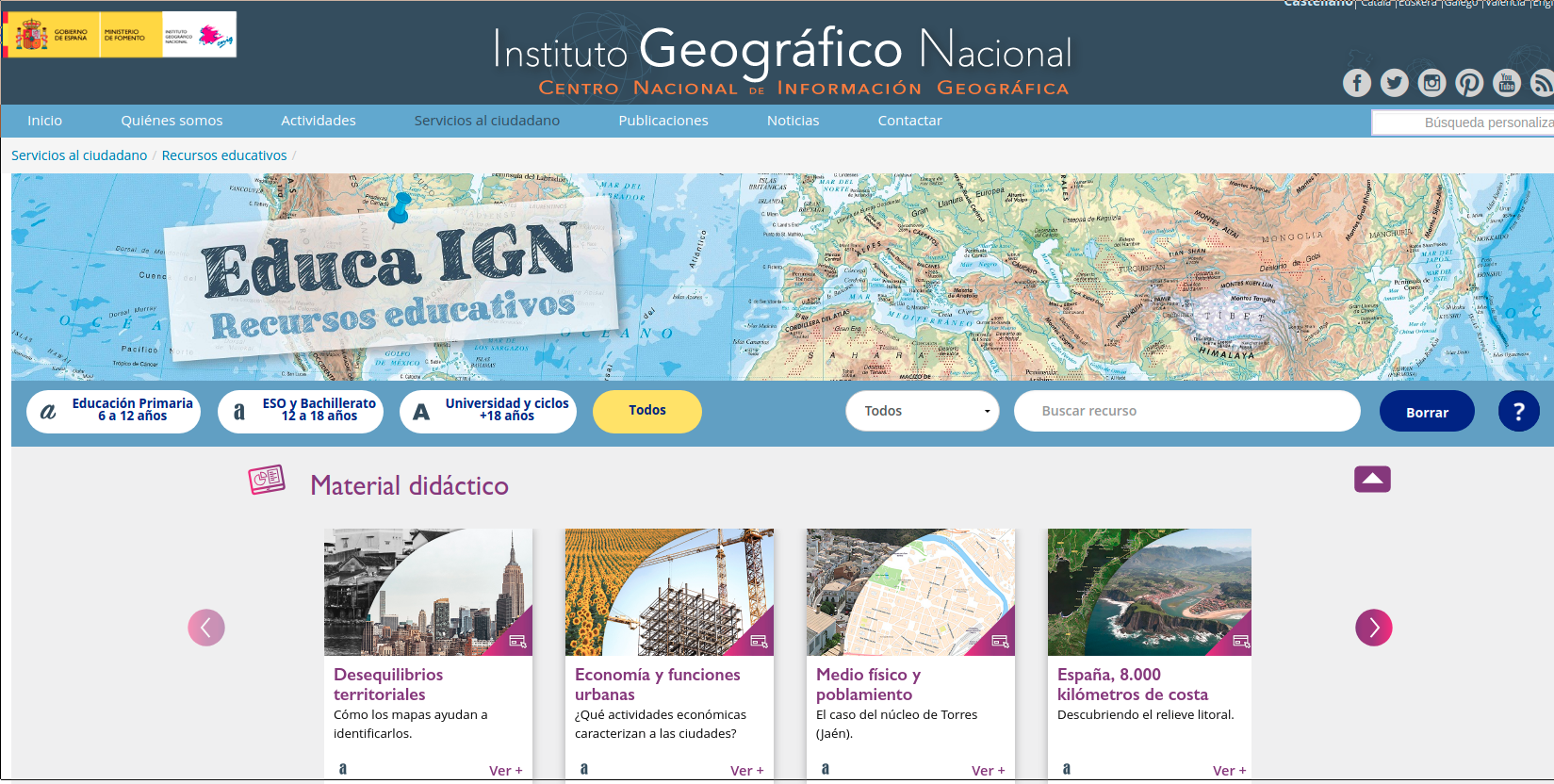Click the New York skyline thumbnail
This screenshot has height=784, width=1554.
pyautogui.click(x=428, y=592)
